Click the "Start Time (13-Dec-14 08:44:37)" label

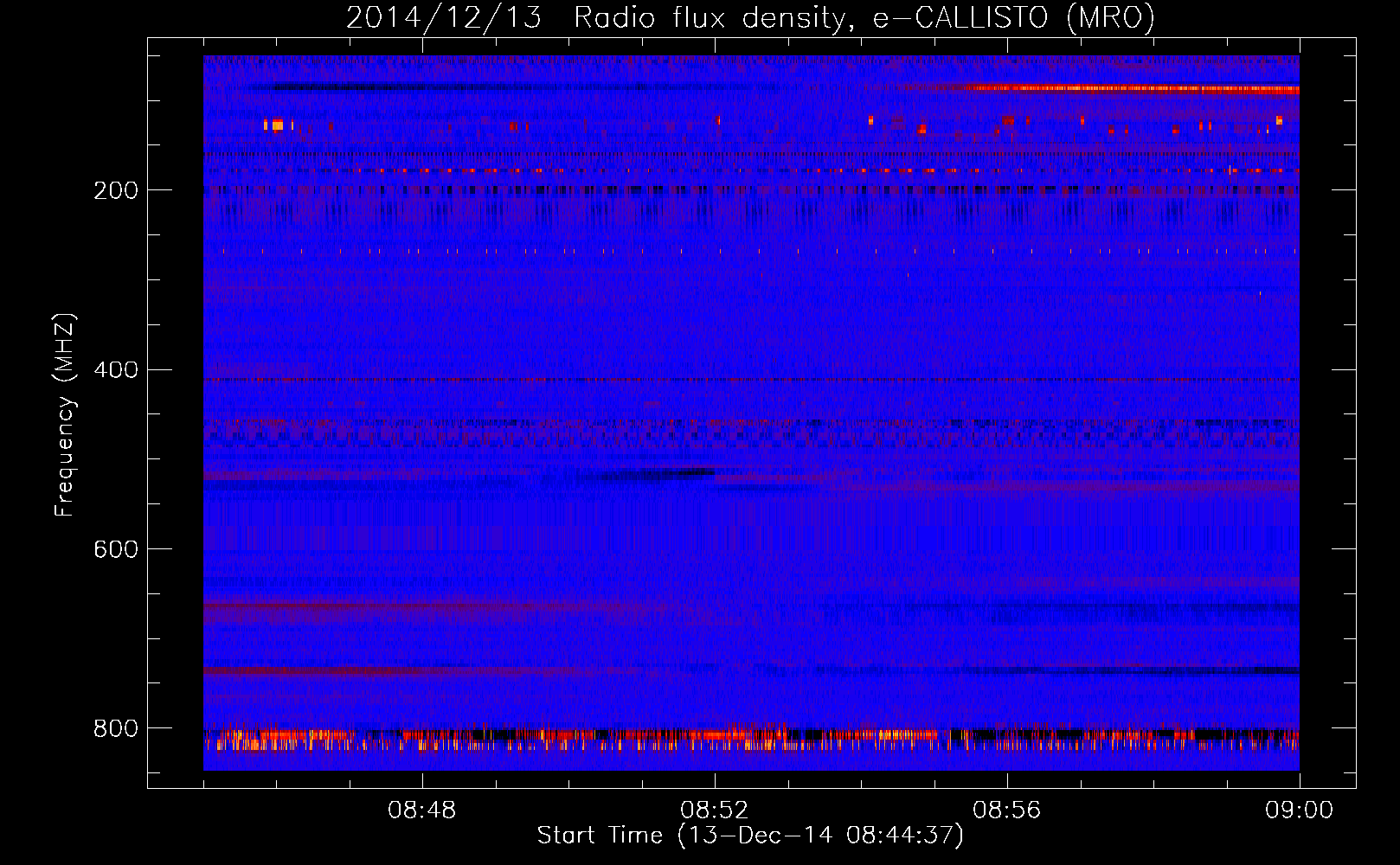tap(750, 836)
